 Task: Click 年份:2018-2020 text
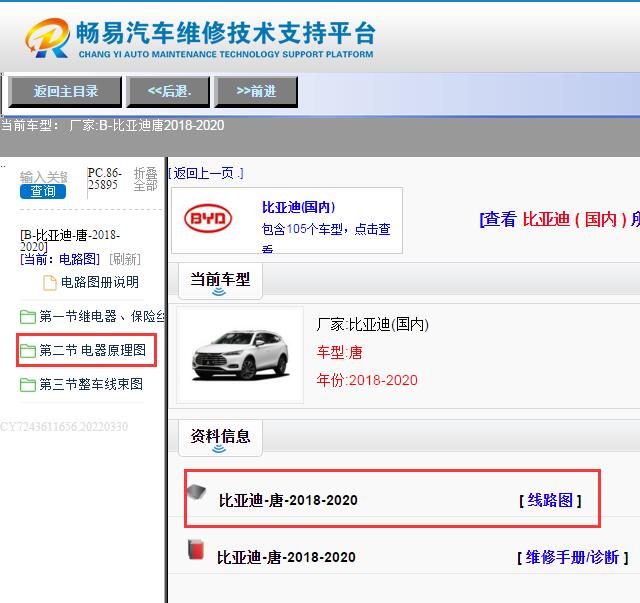pos(367,380)
